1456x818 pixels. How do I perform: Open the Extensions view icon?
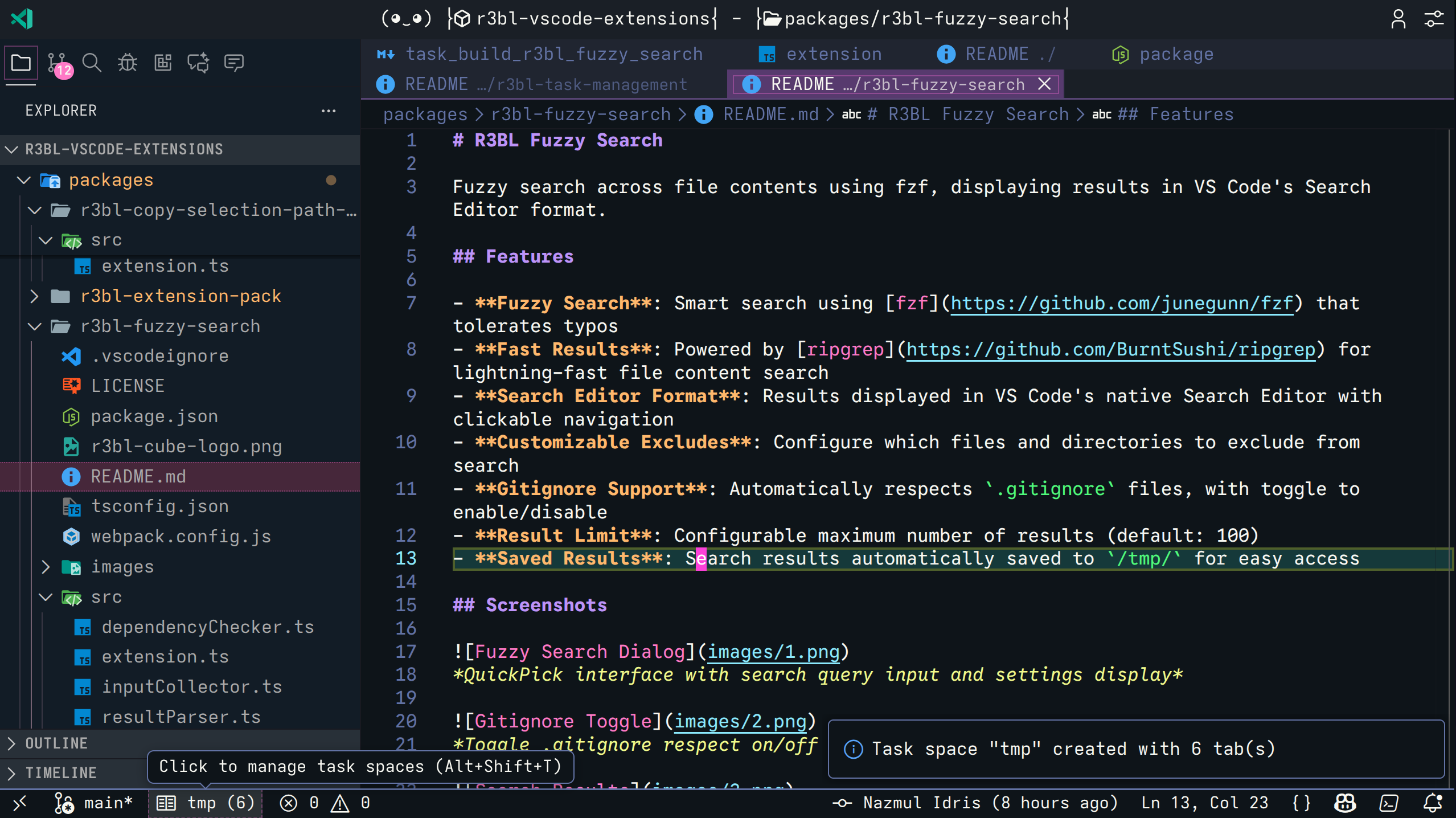(163, 63)
